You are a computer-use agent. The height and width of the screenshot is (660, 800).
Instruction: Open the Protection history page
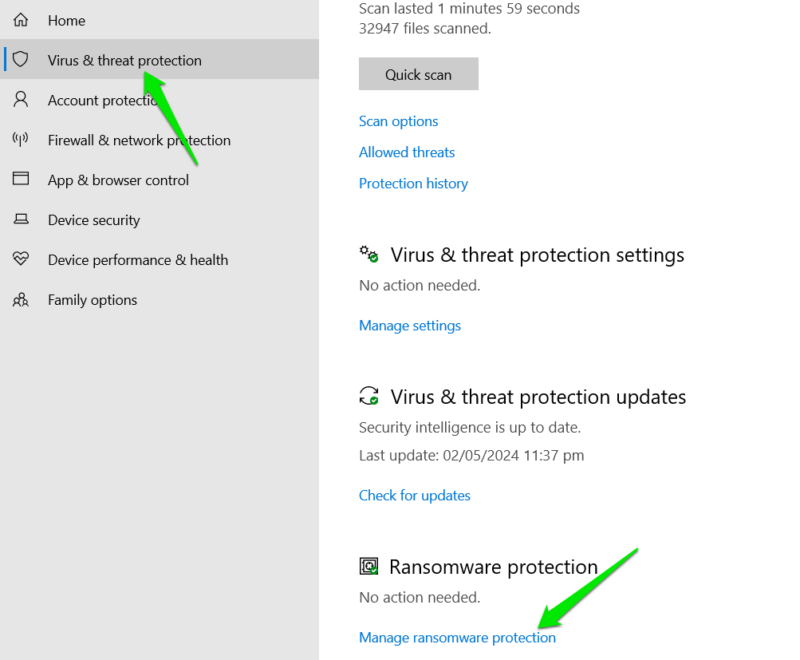[413, 183]
